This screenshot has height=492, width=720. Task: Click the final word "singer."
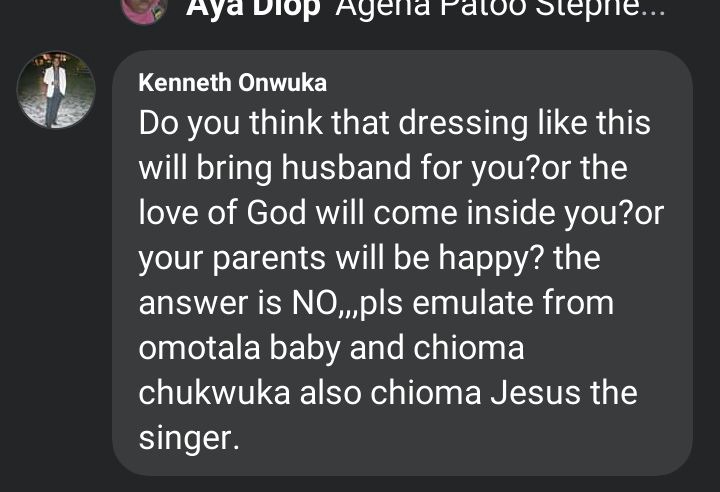189,438
